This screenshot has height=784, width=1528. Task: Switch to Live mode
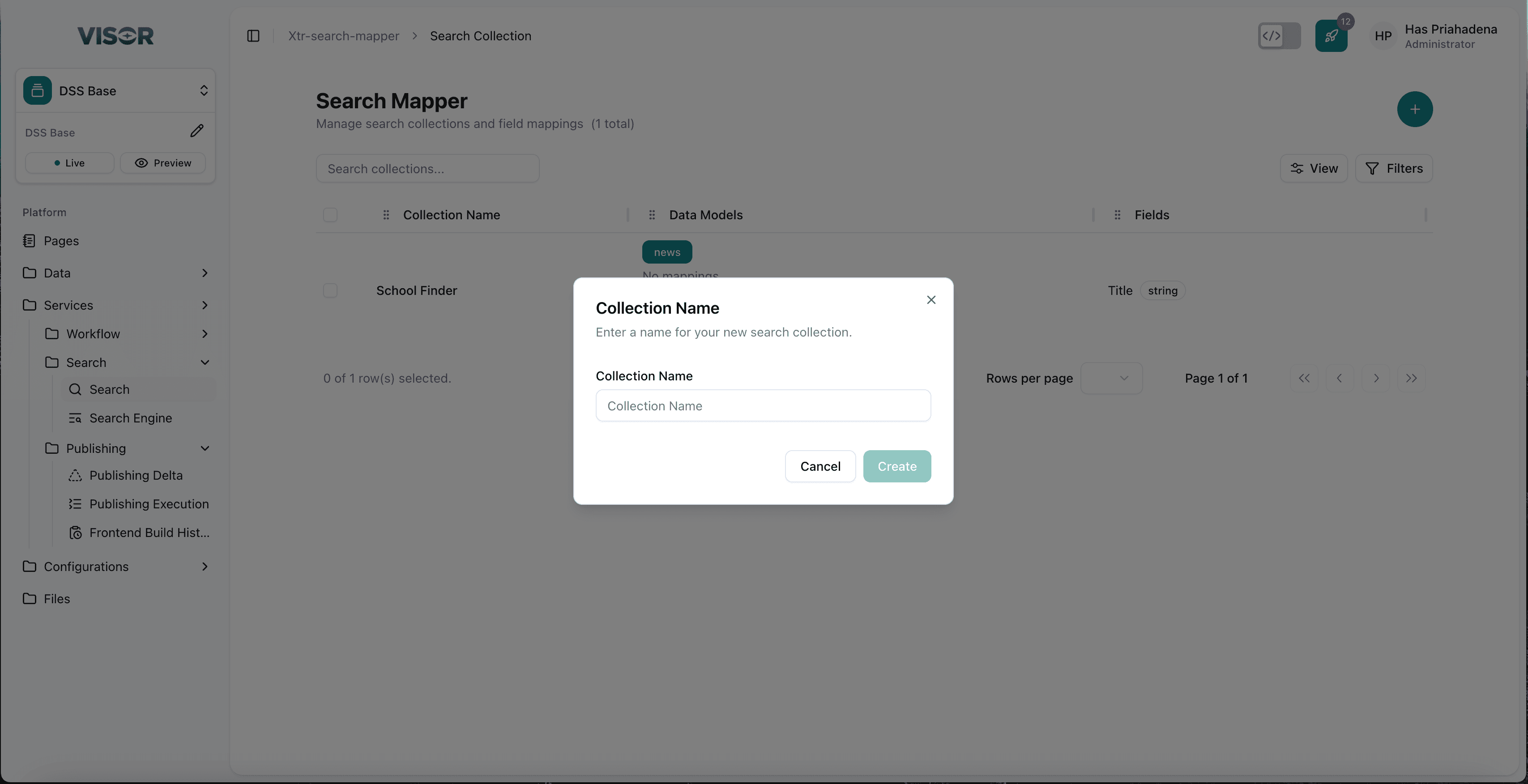69,162
